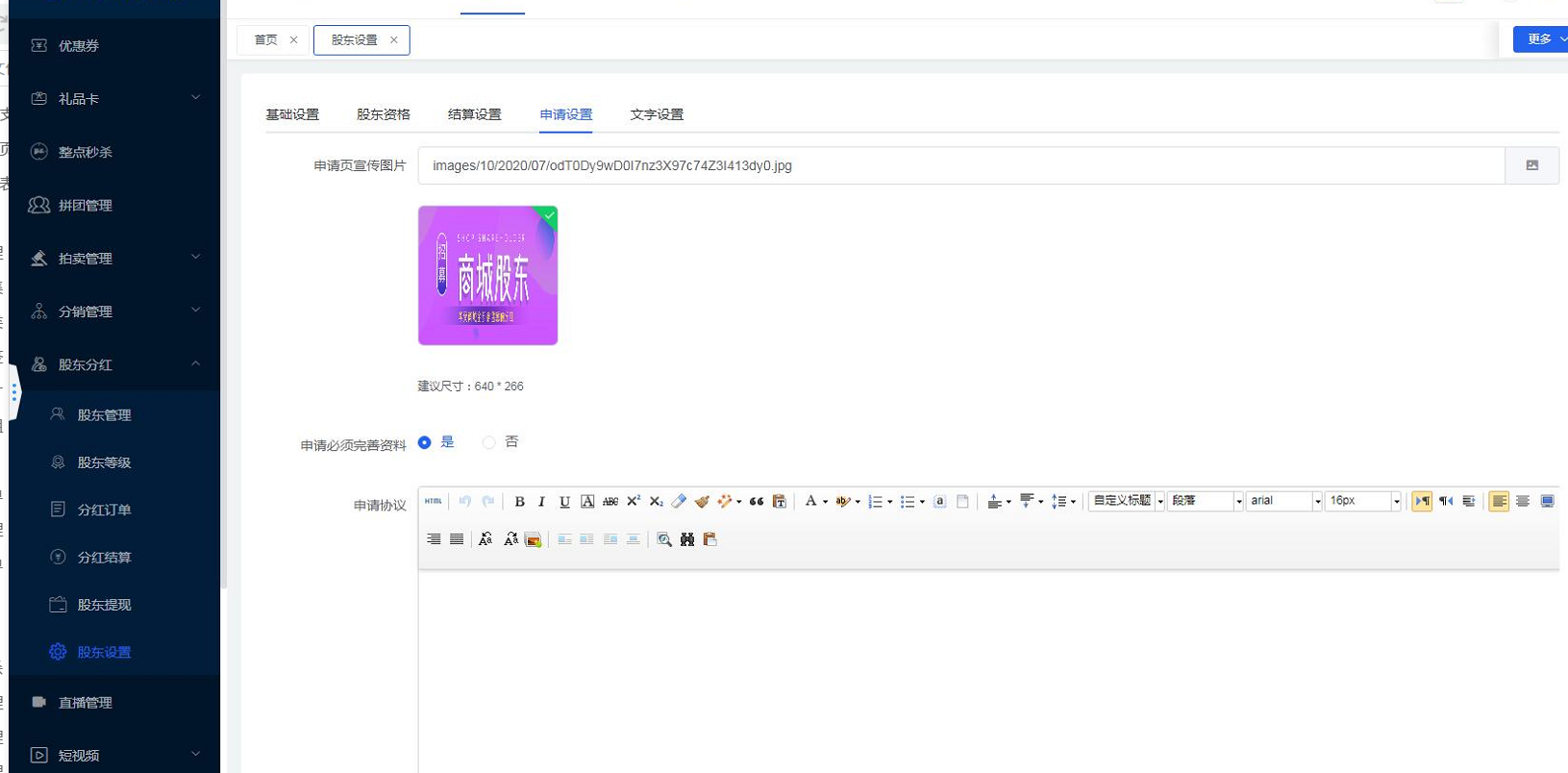Open 股东提现 in the sidebar
Image resolution: width=1568 pixels, height=773 pixels.
click(x=105, y=605)
